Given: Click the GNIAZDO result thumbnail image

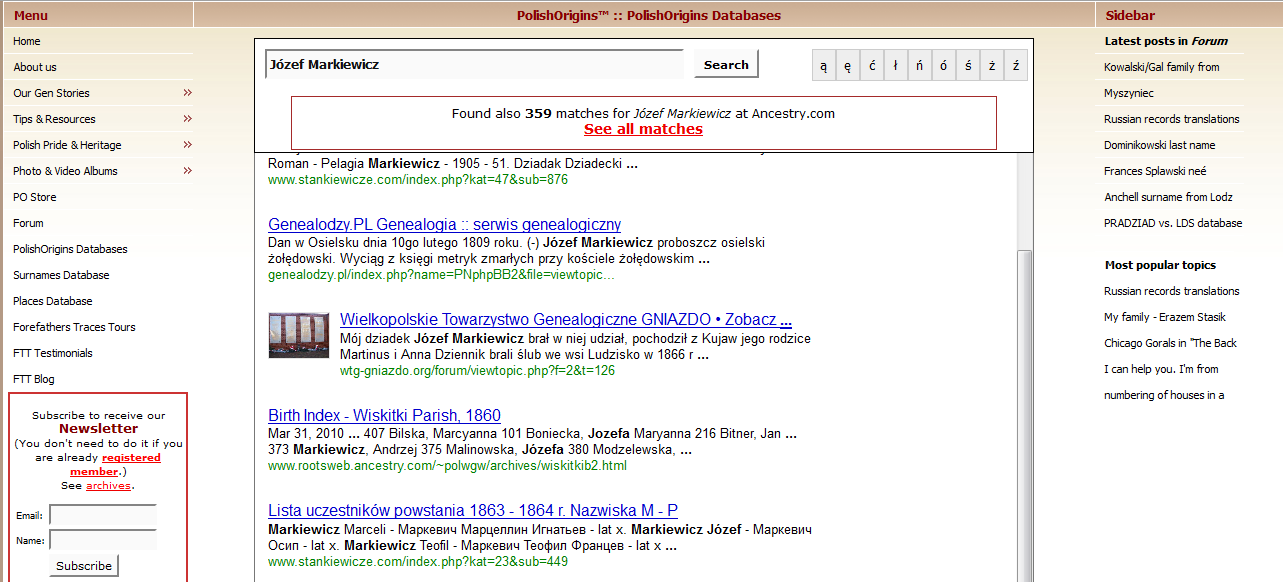Looking at the screenshot, I should 299,335.
